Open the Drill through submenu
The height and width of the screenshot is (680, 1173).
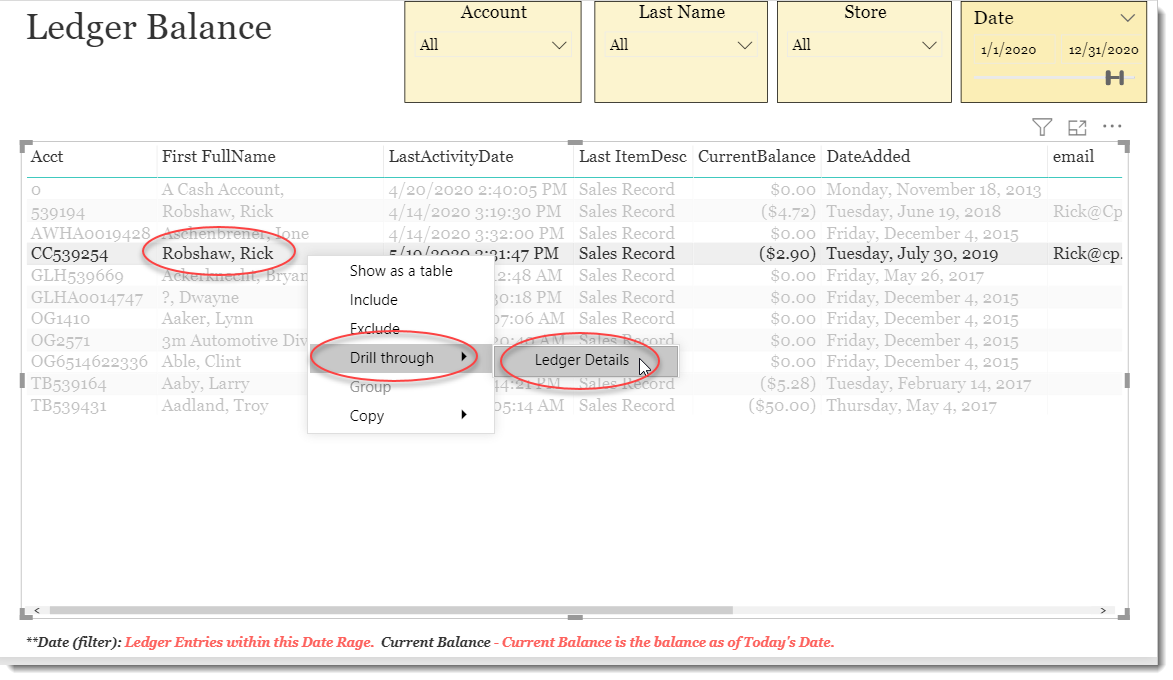395,357
